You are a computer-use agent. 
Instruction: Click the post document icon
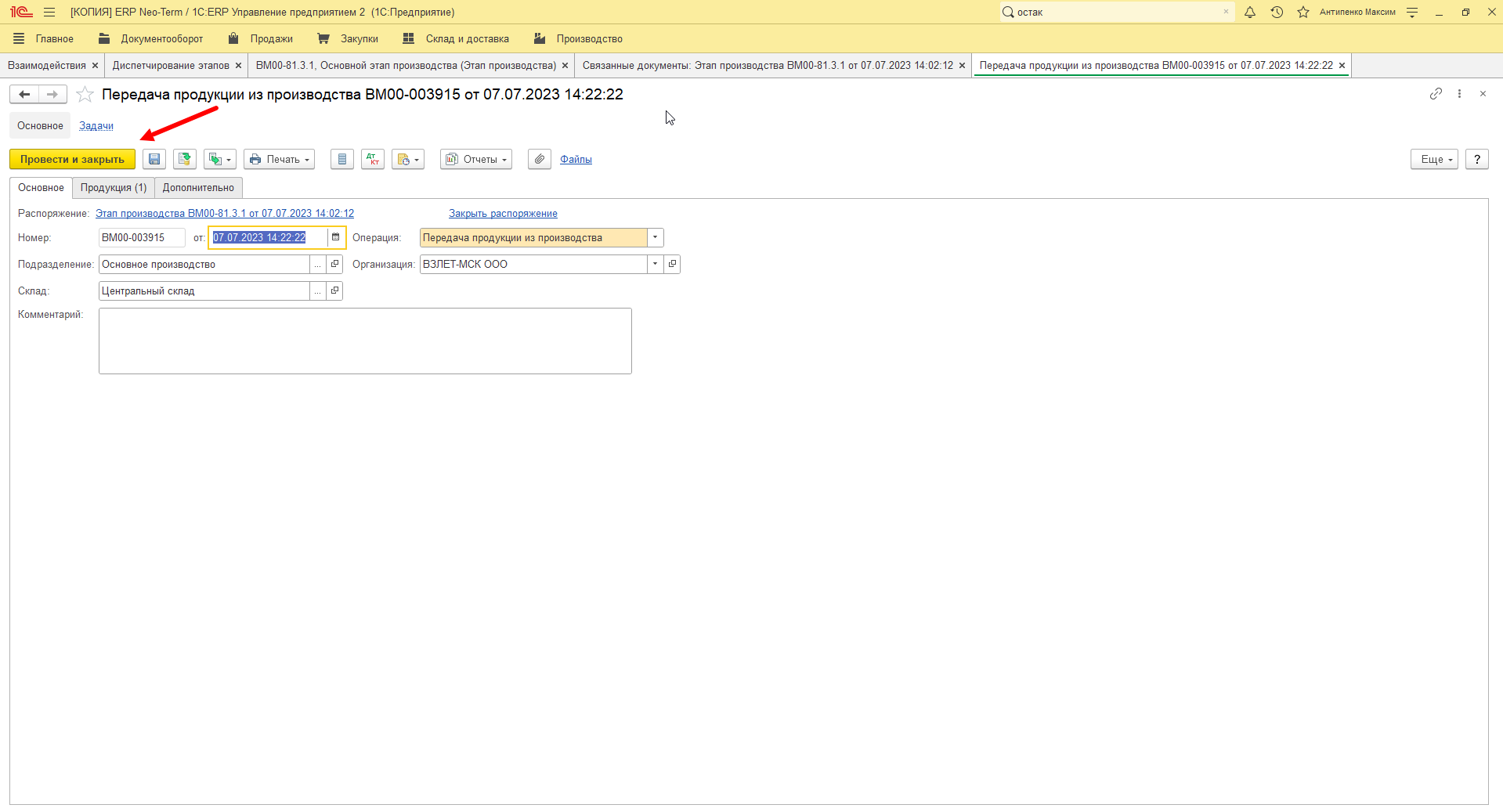click(x=185, y=159)
